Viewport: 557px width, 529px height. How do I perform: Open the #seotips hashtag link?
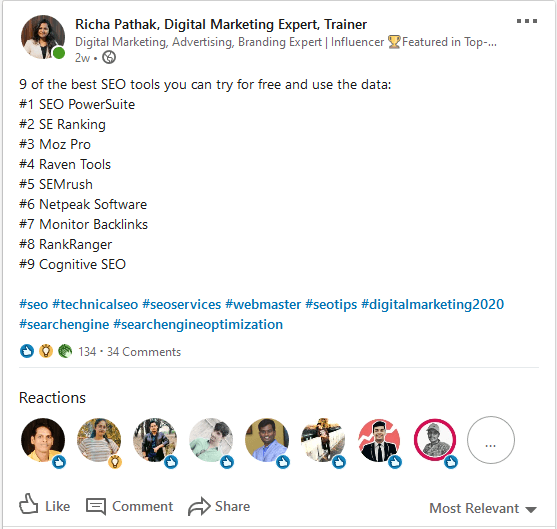click(x=331, y=304)
